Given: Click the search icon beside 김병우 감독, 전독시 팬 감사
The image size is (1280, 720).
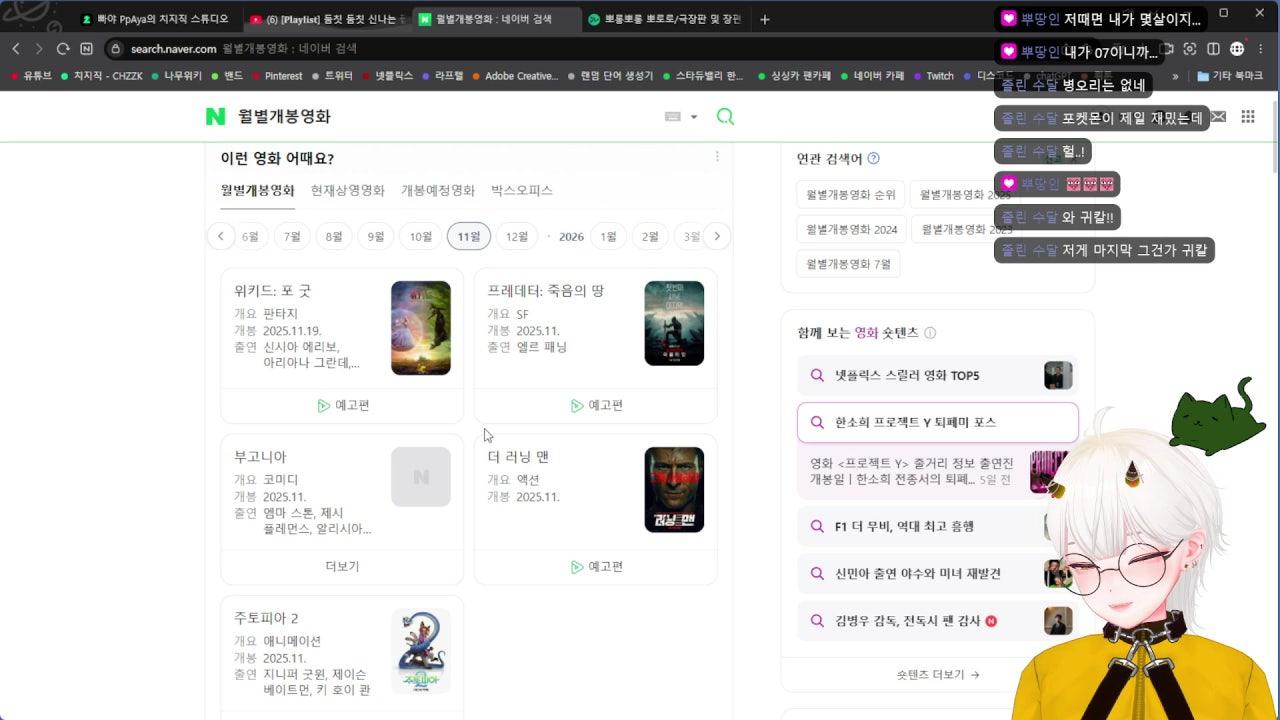Looking at the screenshot, I should click(x=816, y=621).
